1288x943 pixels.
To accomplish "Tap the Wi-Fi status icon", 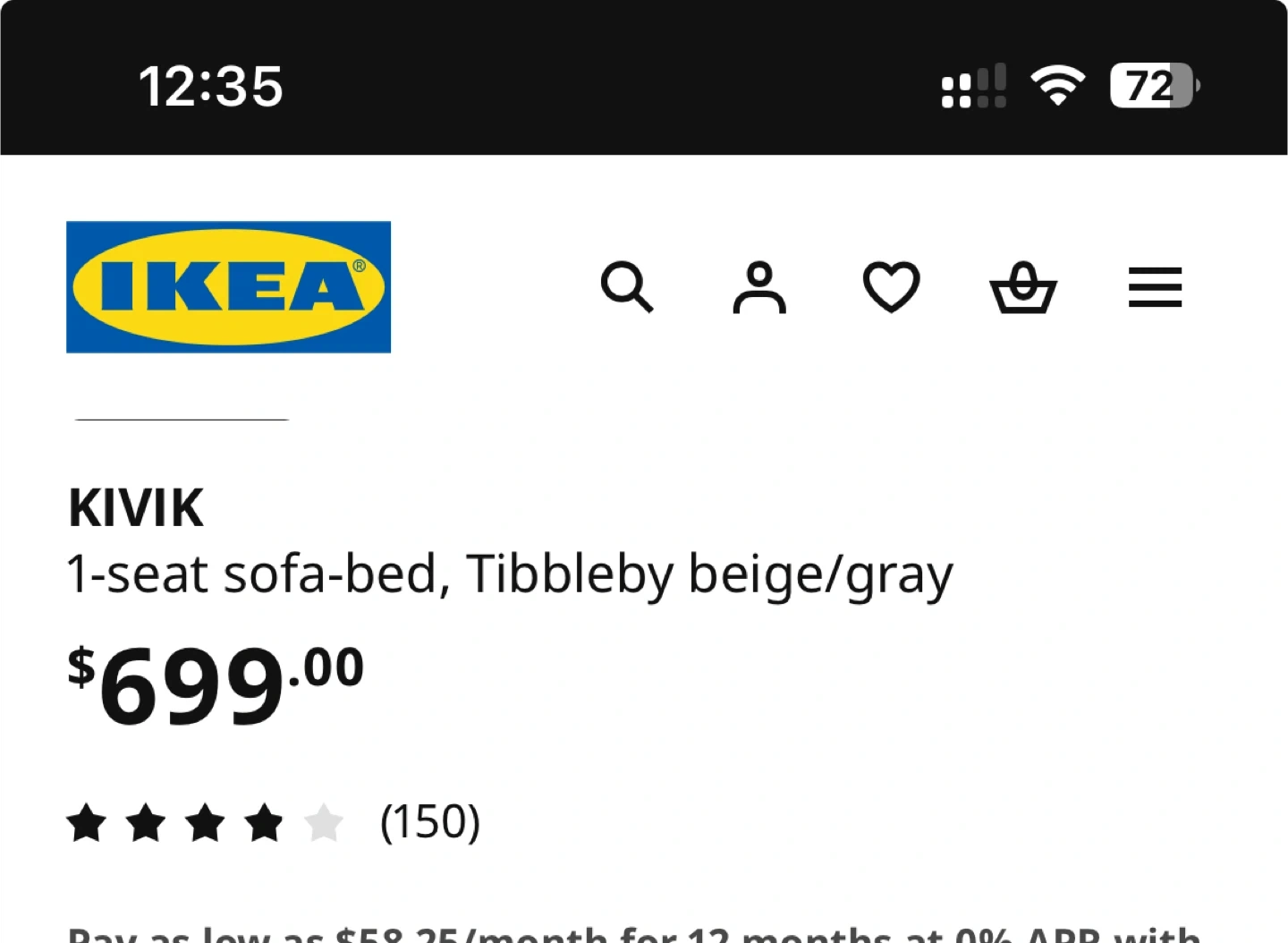I will (x=1057, y=86).
